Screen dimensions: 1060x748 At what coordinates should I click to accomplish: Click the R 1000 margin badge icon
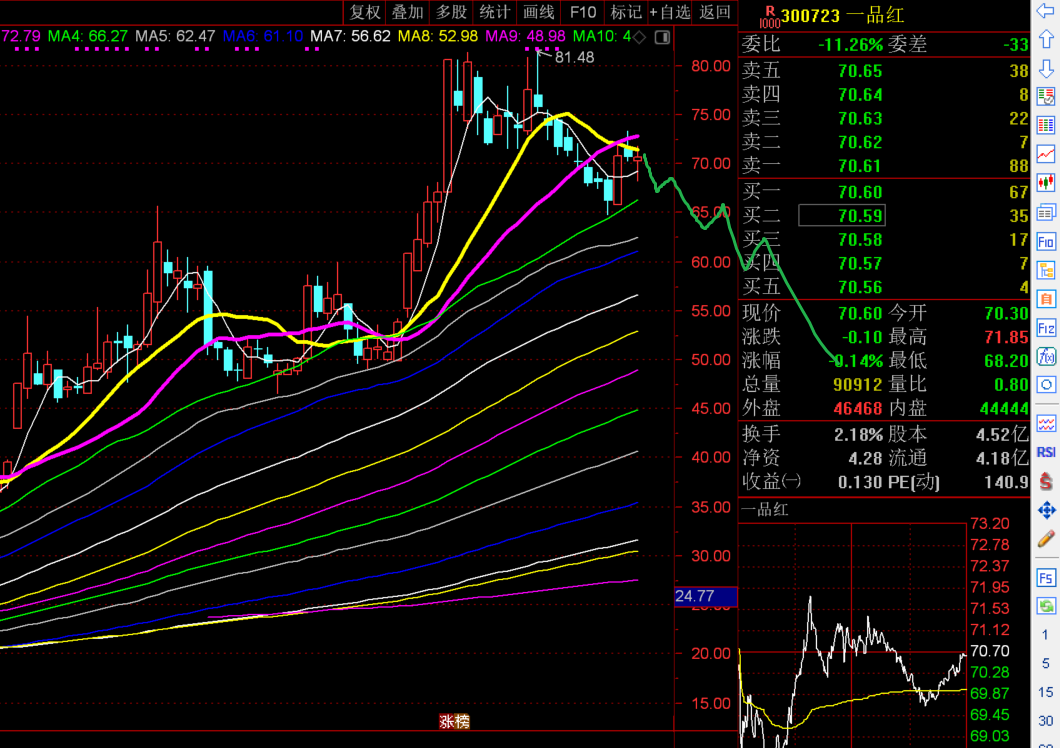pyautogui.click(x=769, y=17)
